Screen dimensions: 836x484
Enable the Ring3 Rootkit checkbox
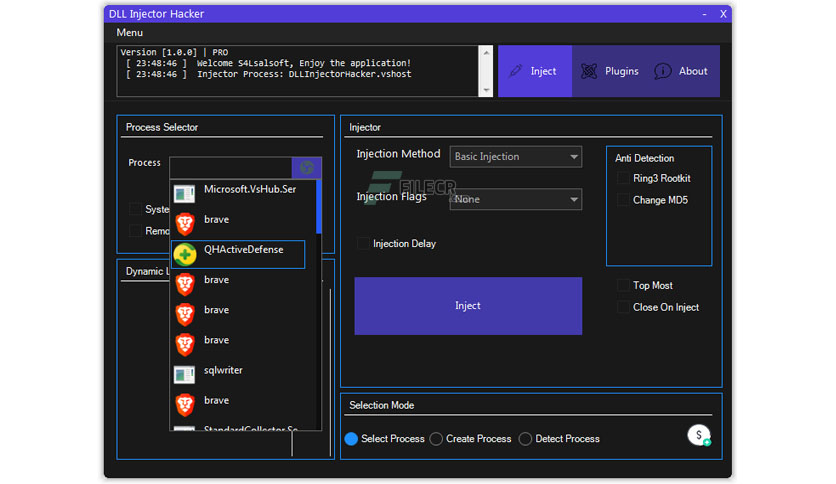tap(623, 178)
